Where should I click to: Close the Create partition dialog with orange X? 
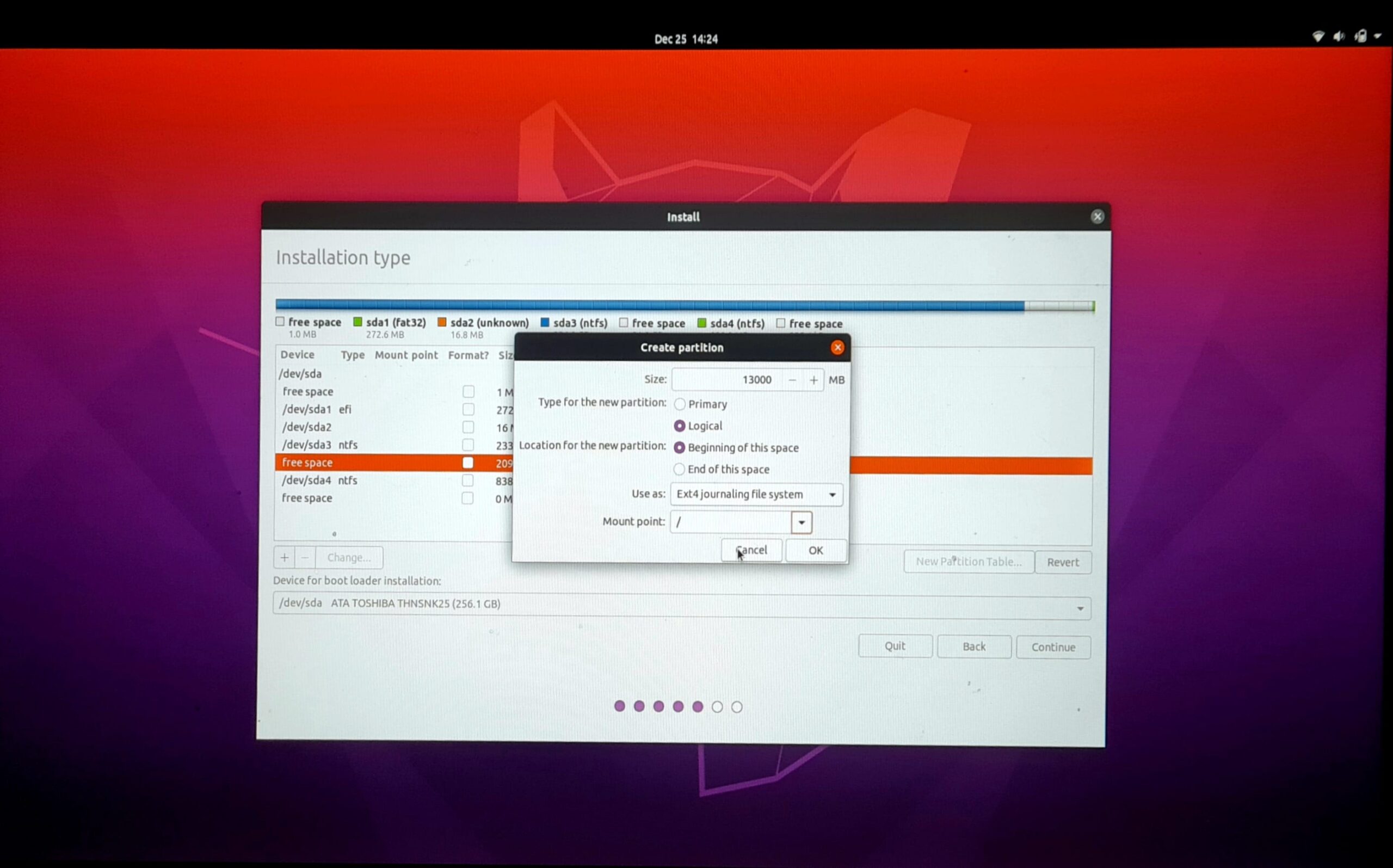point(837,347)
